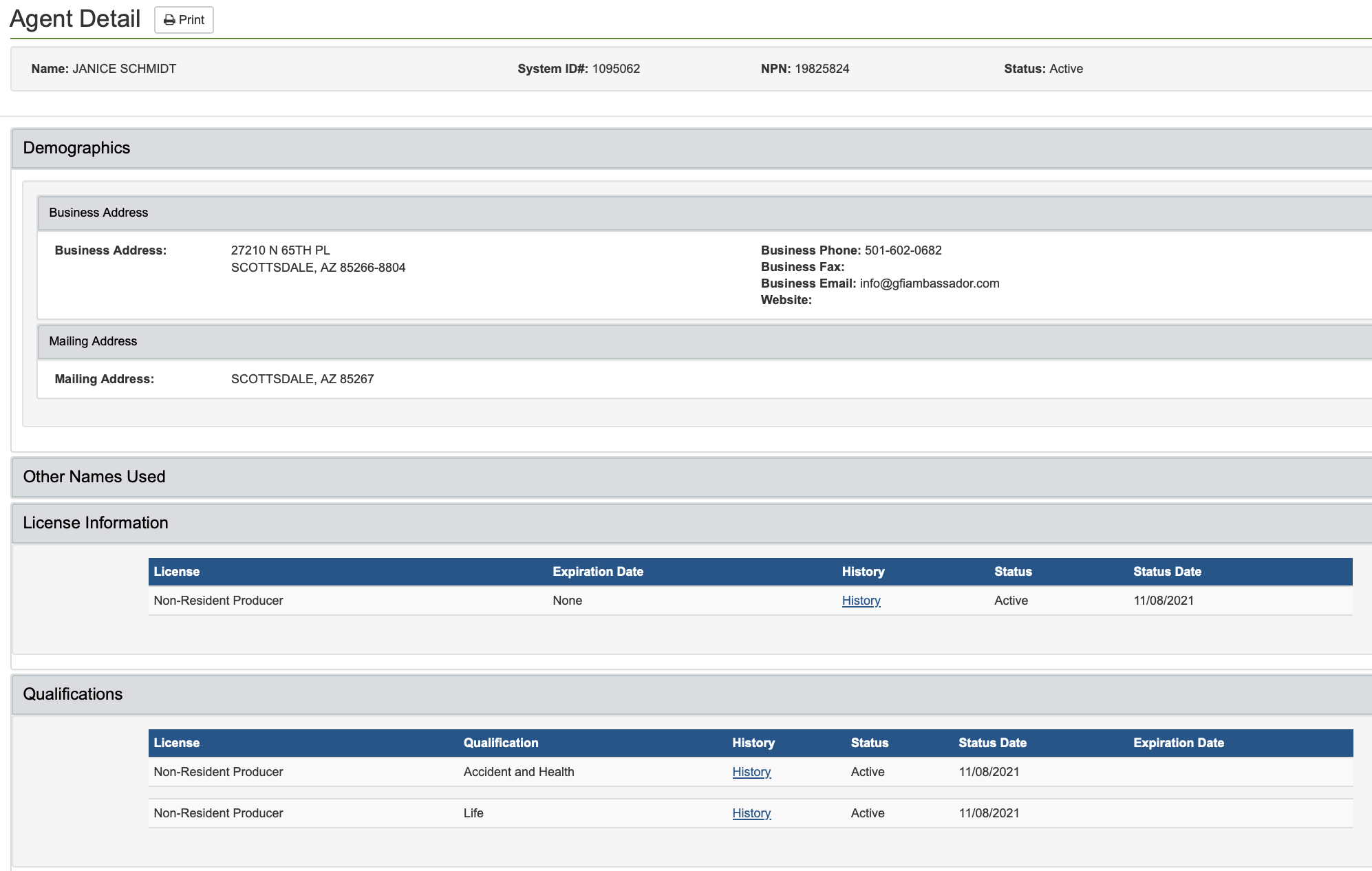Click the printer icon beside Print
The image size is (1372, 871).
point(169,20)
